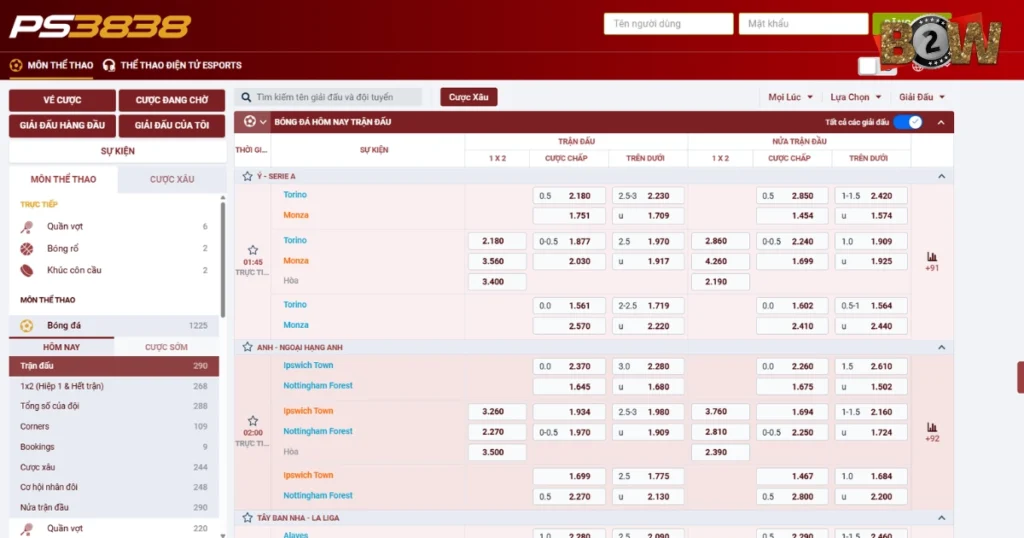The height and width of the screenshot is (538, 1024).
Task: Bet Nottingham Forest 1X2 at 2.270
Action: 497,432
